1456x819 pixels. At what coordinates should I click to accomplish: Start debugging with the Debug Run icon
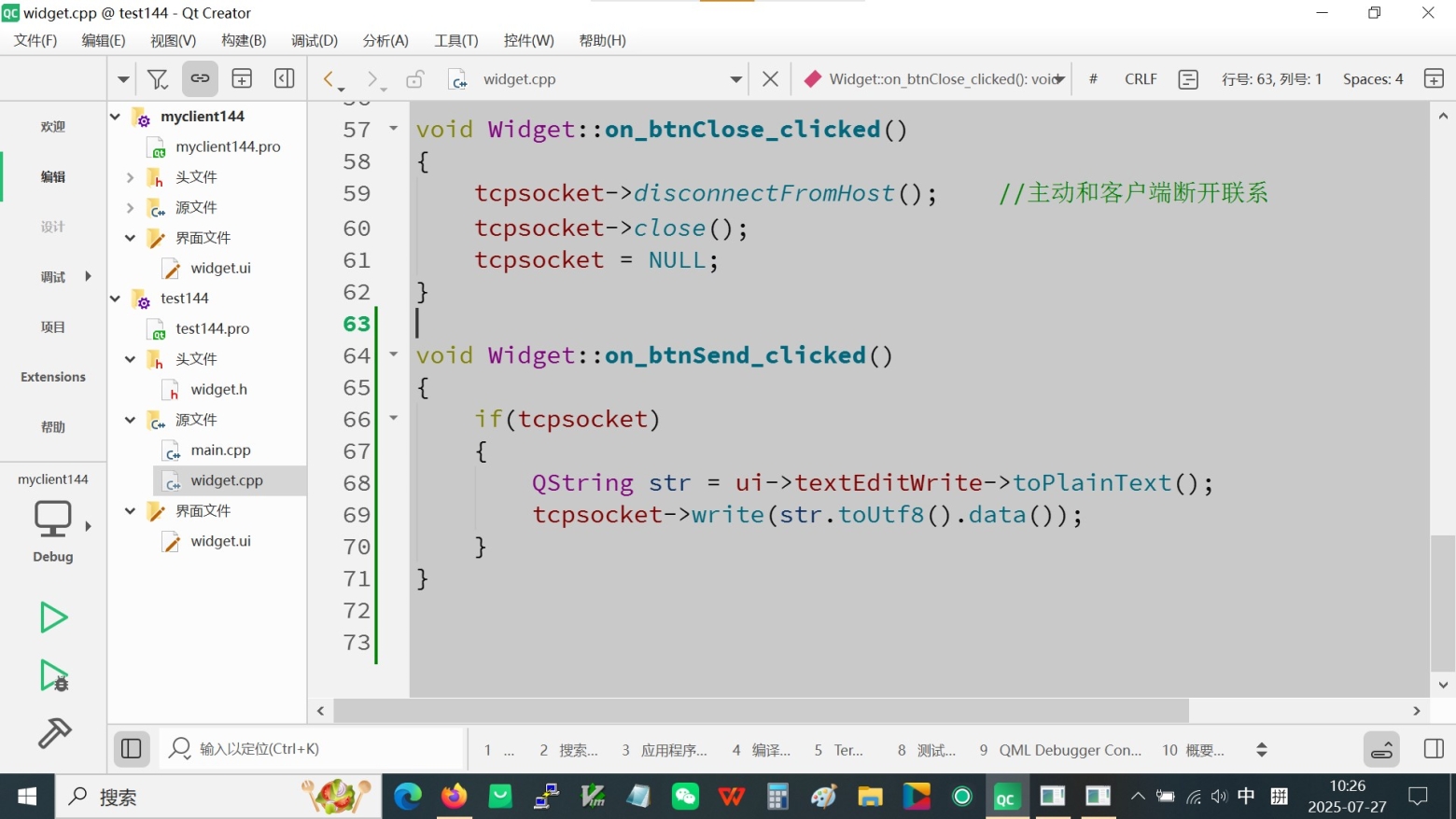tap(54, 675)
